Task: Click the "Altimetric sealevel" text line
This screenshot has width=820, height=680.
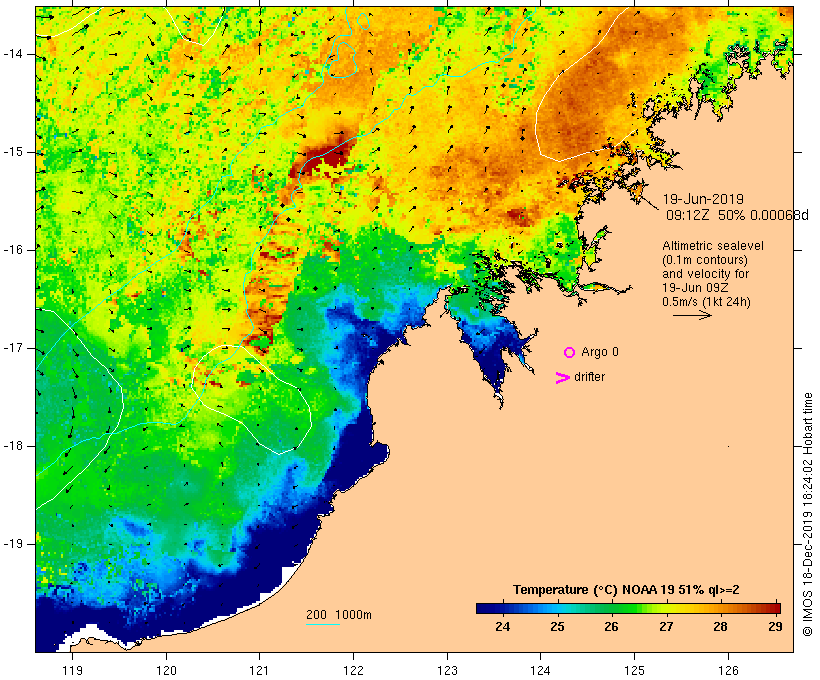Action: [713, 246]
